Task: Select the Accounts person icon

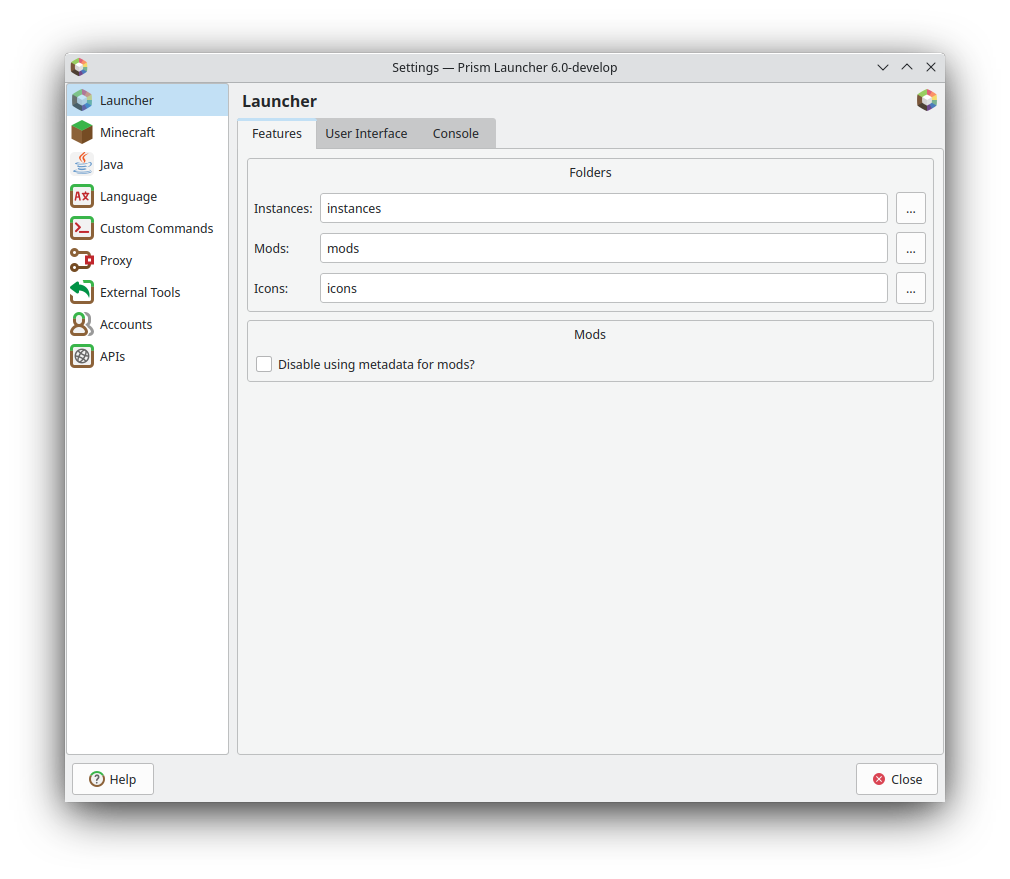Action: click(82, 324)
